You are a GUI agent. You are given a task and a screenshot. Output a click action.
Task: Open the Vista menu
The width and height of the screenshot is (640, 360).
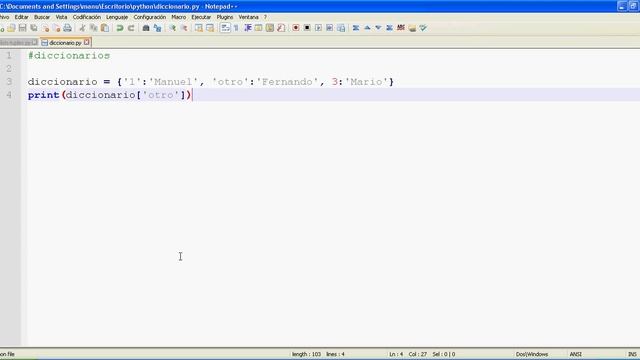pyautogui.click(x=61, y=17)
